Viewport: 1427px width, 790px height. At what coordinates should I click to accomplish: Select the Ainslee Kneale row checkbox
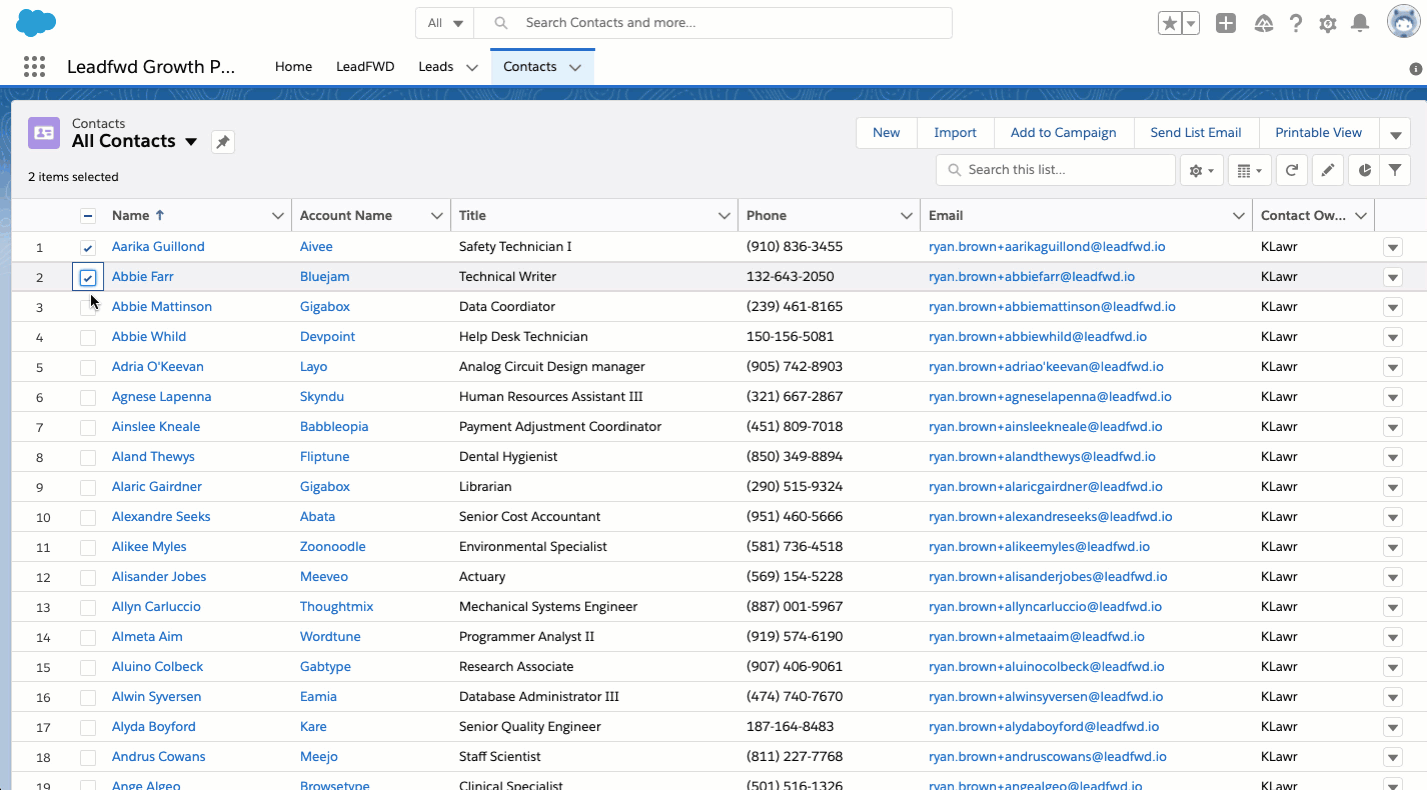88,427
